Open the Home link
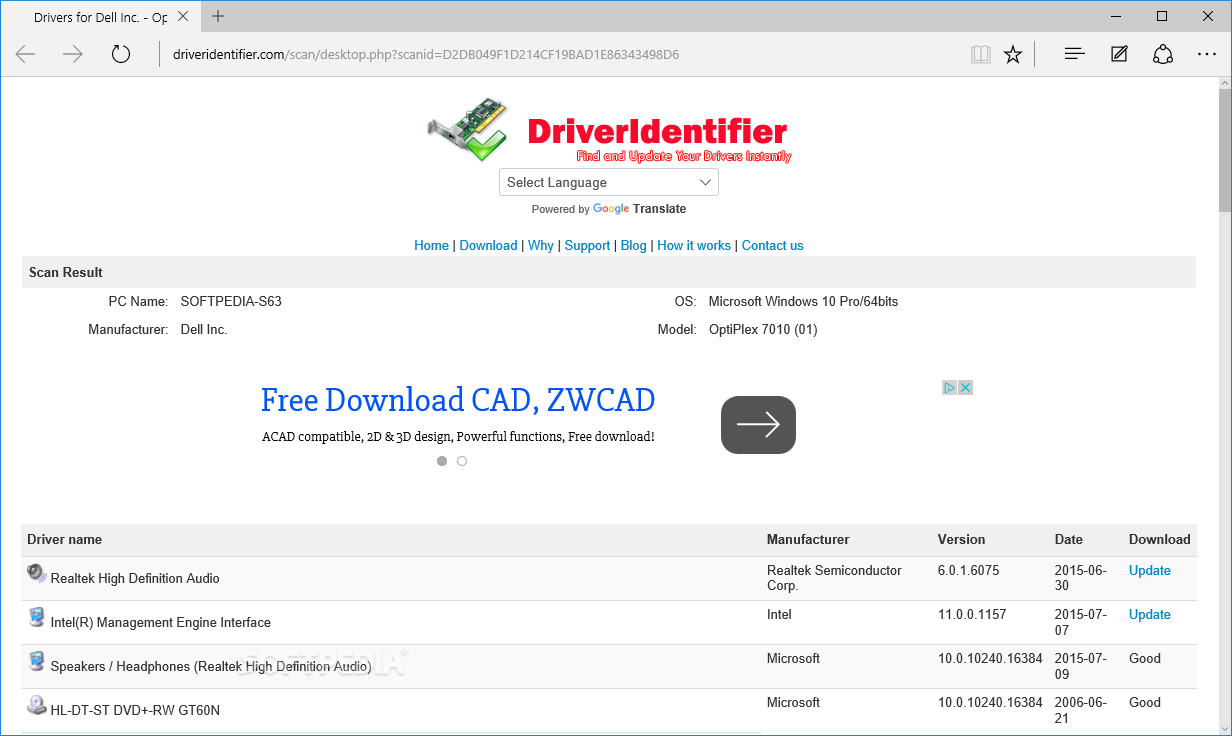1232x736 pixels. [x=431, y=245]
